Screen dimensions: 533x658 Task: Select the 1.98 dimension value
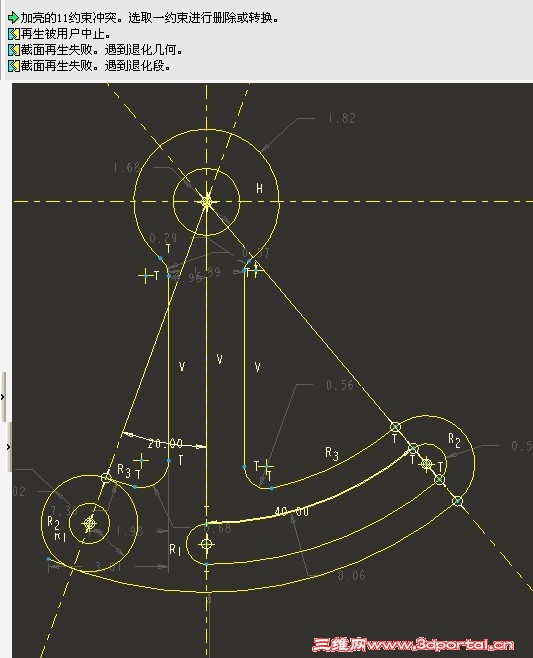click(130, 531)
